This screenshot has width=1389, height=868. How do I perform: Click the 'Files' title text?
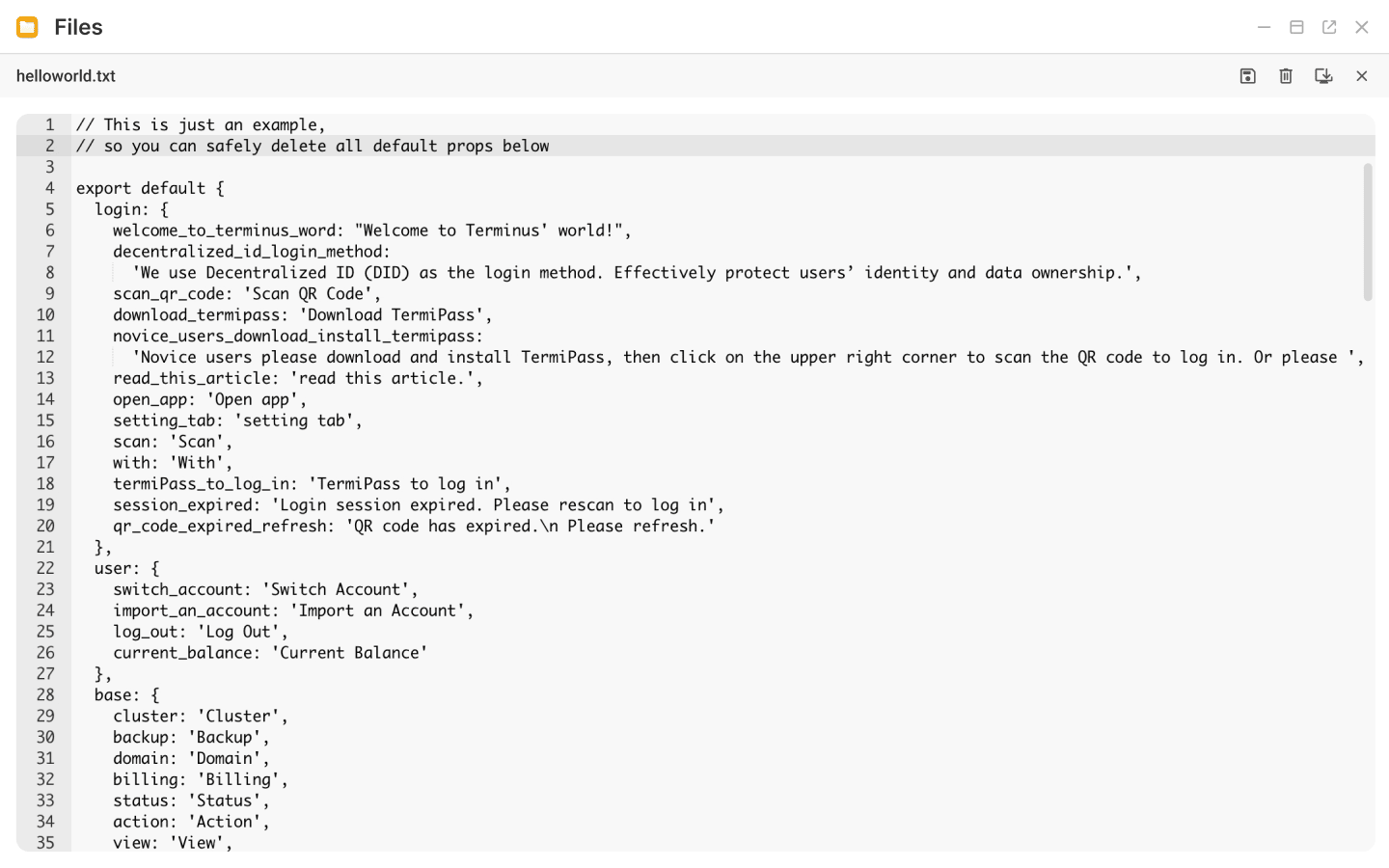78,27
